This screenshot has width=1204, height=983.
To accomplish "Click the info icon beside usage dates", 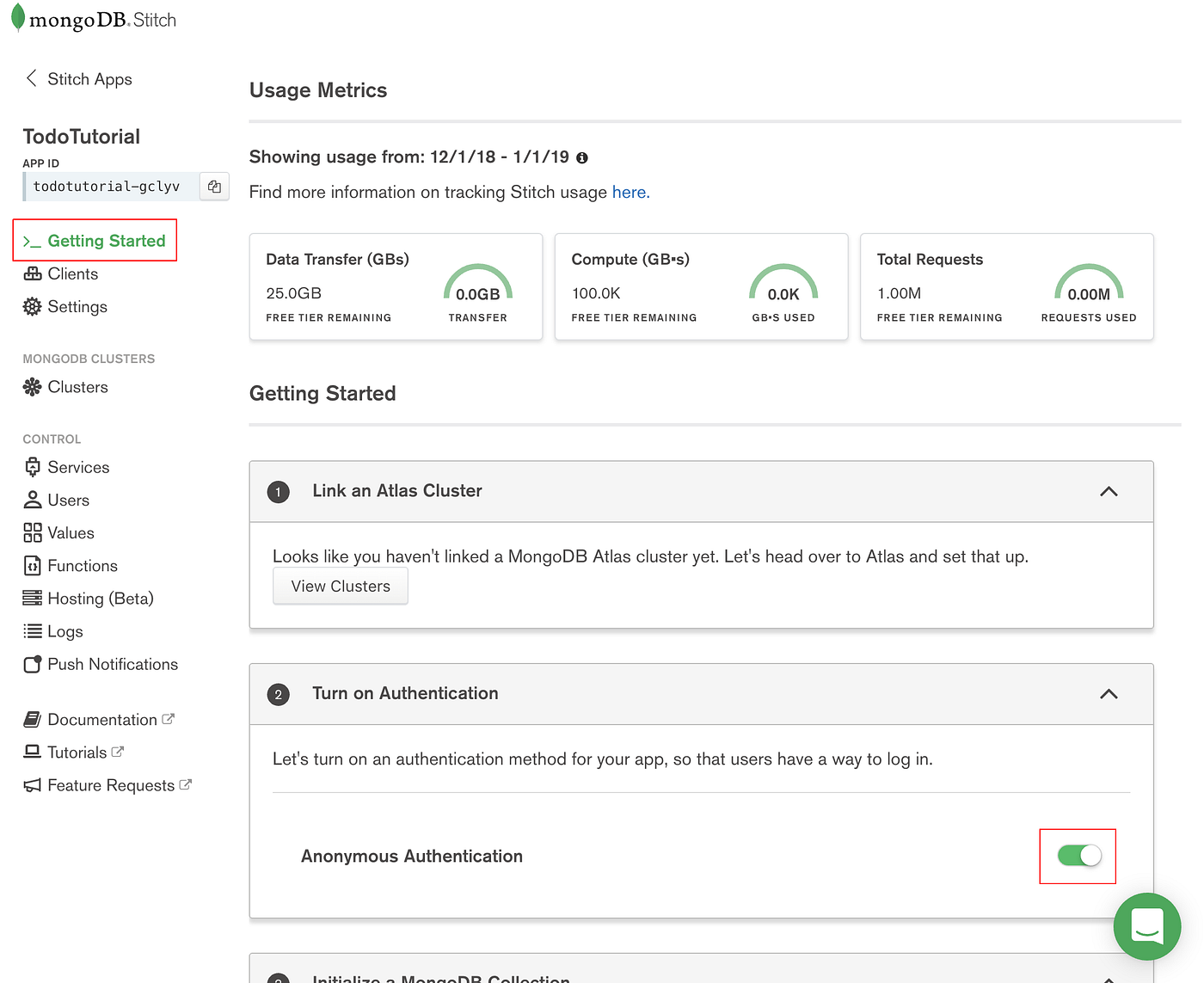I will 582,158.
